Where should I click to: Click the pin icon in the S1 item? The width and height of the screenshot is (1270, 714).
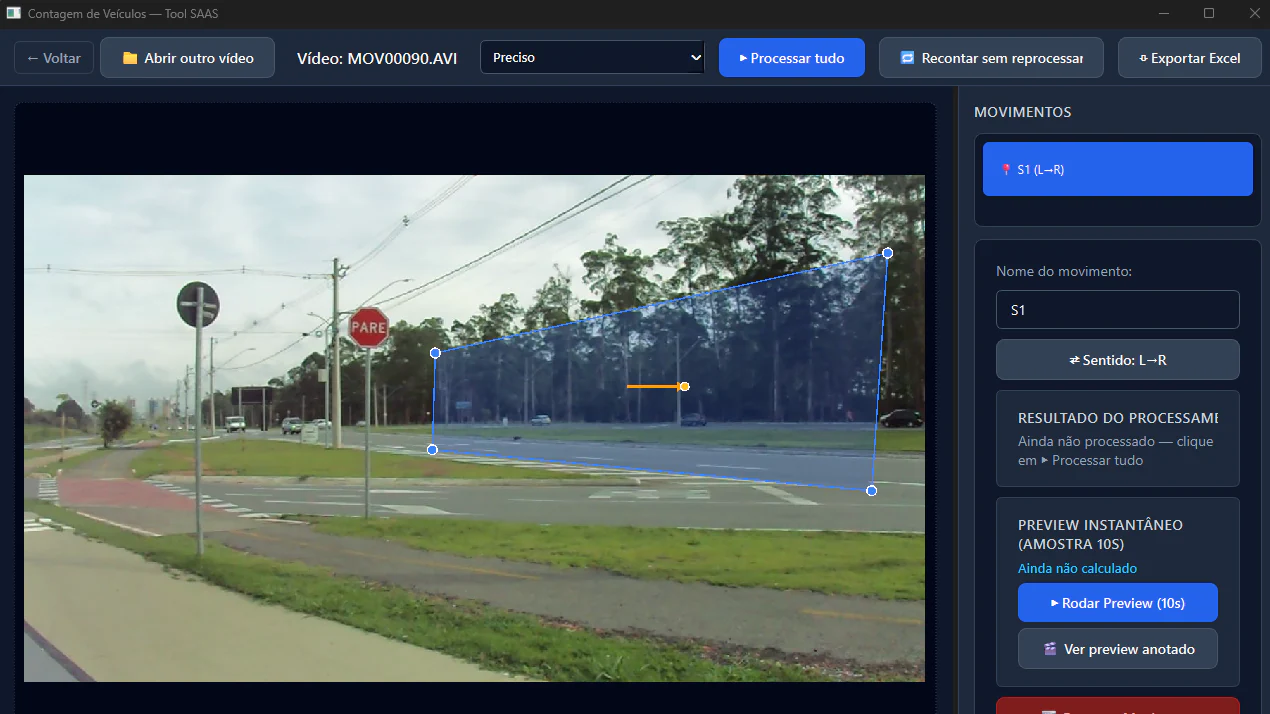(1006, 170)
